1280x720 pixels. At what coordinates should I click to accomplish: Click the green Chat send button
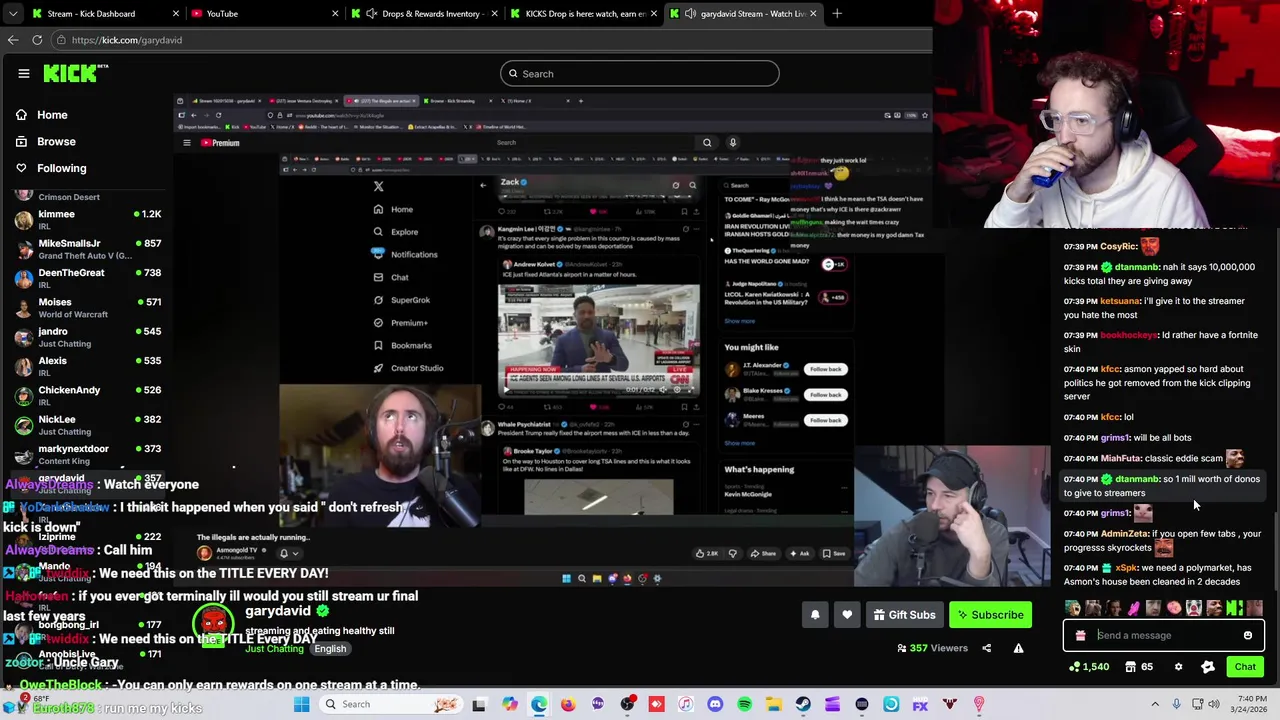click(1245, 667)
